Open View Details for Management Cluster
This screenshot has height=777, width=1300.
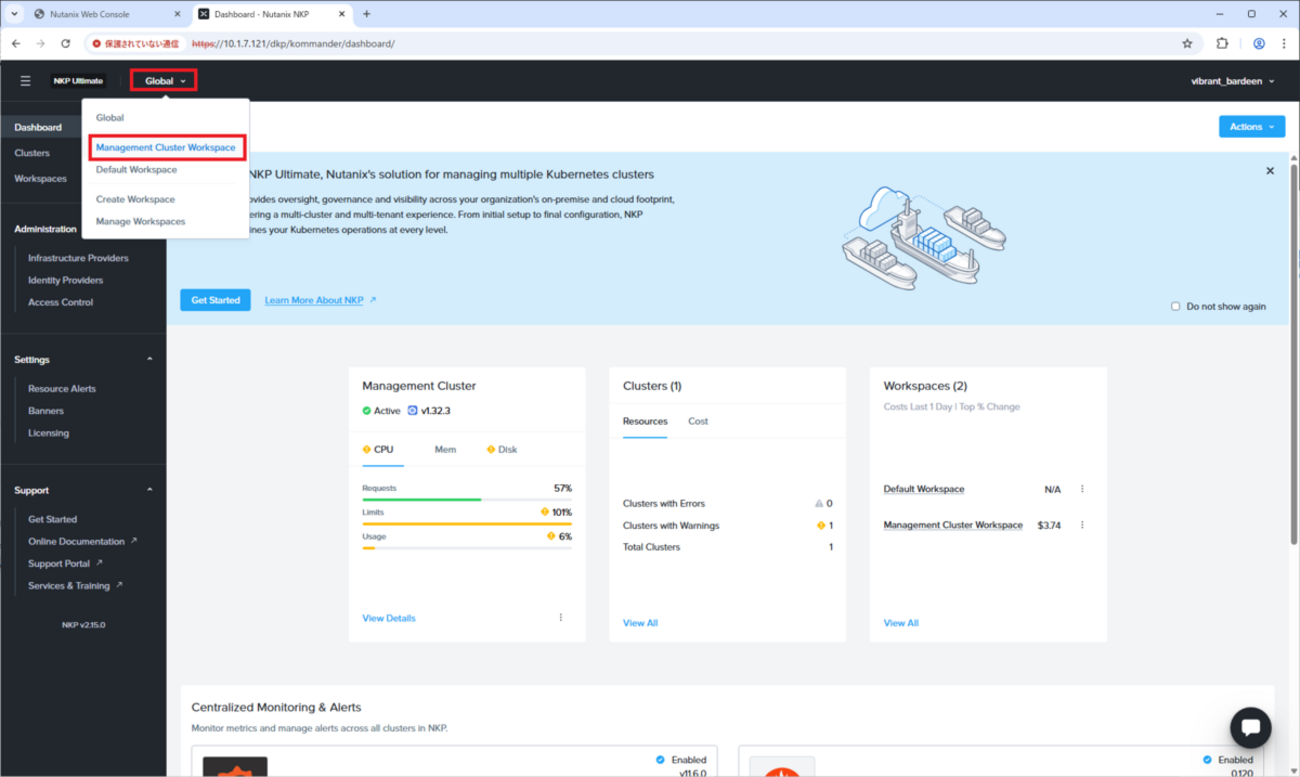click(389, 618)
